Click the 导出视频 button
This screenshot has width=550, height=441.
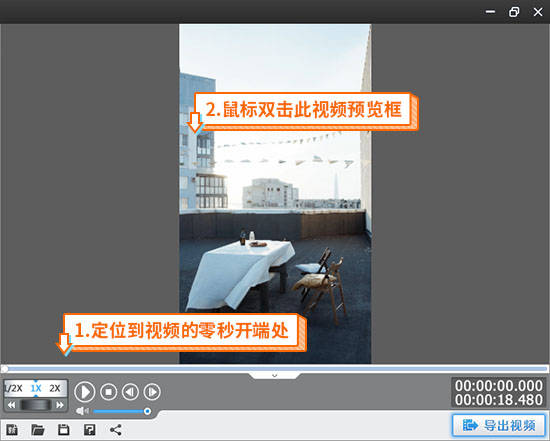click(499, 426)
